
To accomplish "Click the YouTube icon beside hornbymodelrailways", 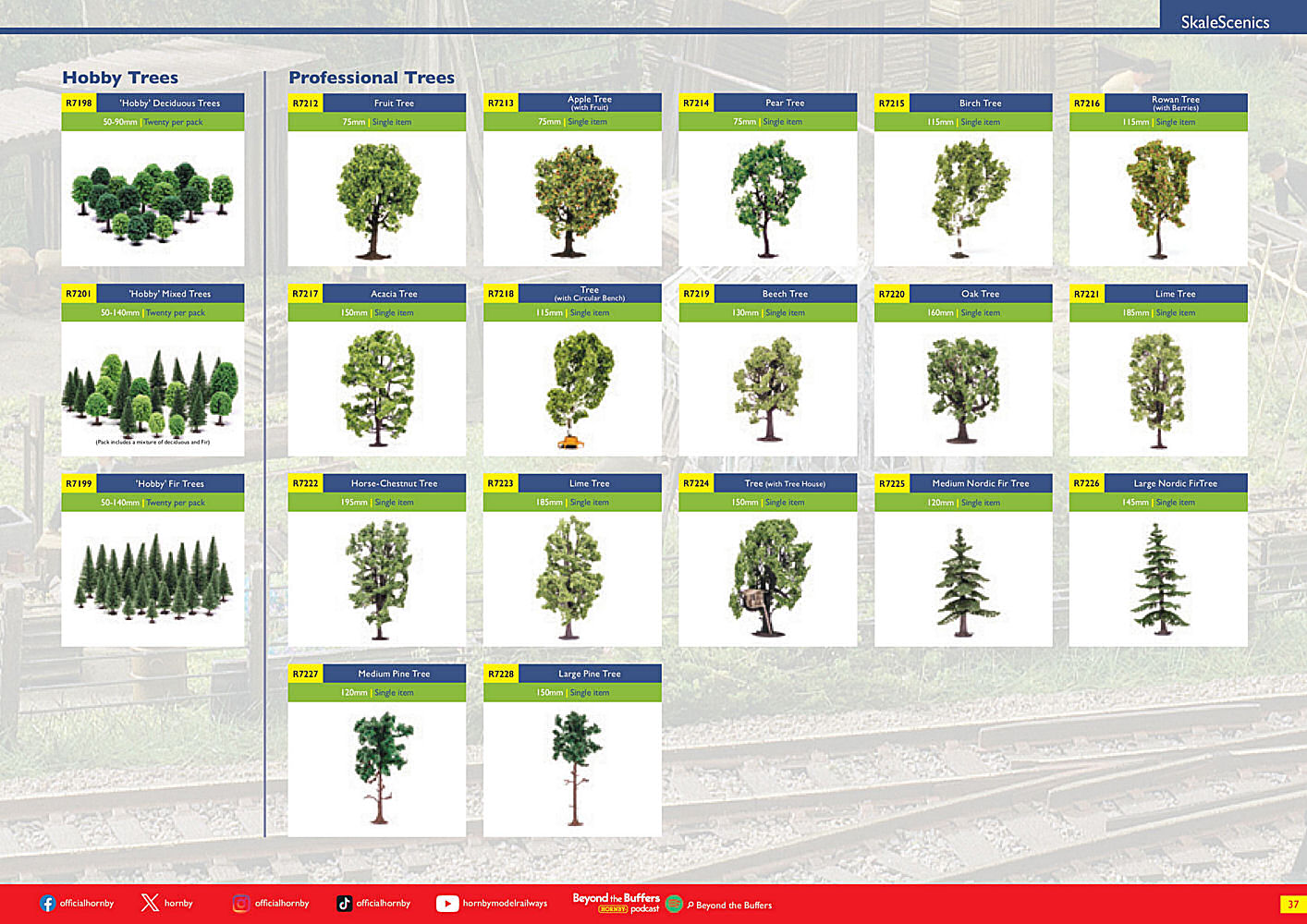I will (x=447, y=904).
